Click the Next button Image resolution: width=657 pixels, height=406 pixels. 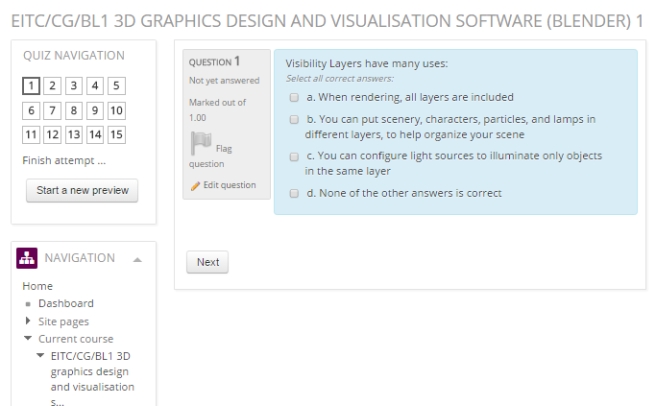click(x=207, y=263)
